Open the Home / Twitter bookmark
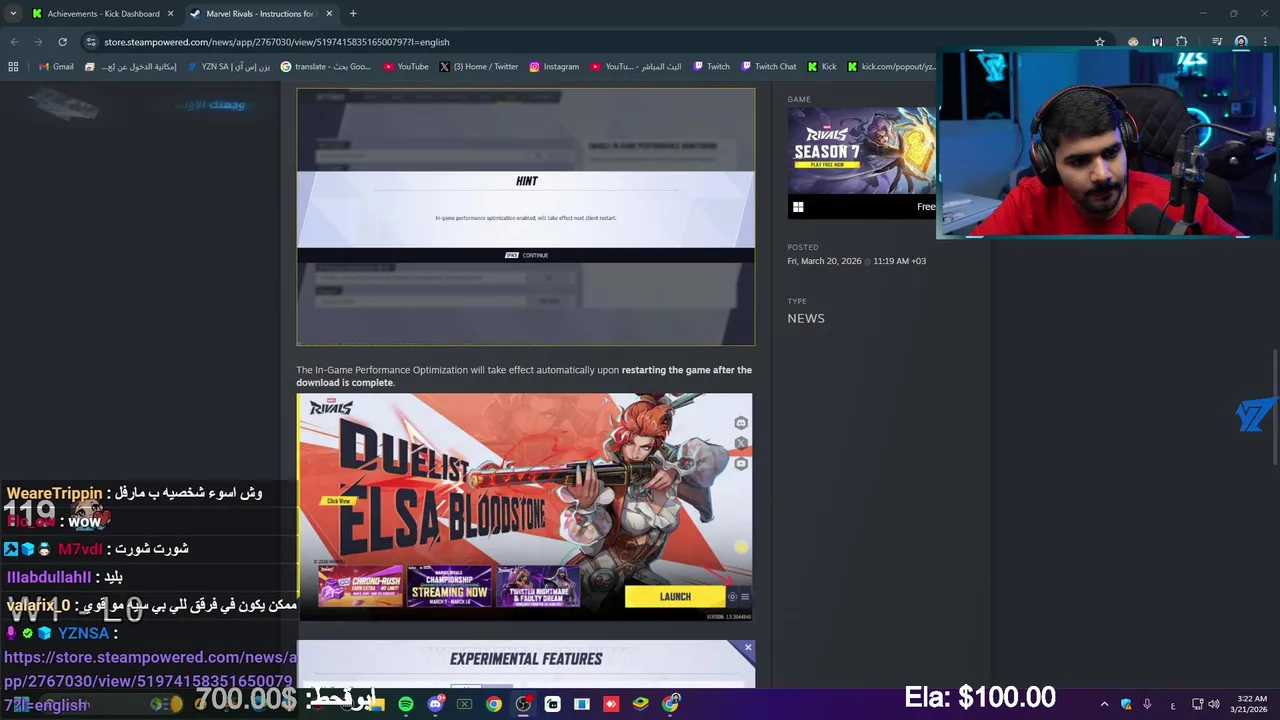The image size is (1280, 720). pos(479,67)
